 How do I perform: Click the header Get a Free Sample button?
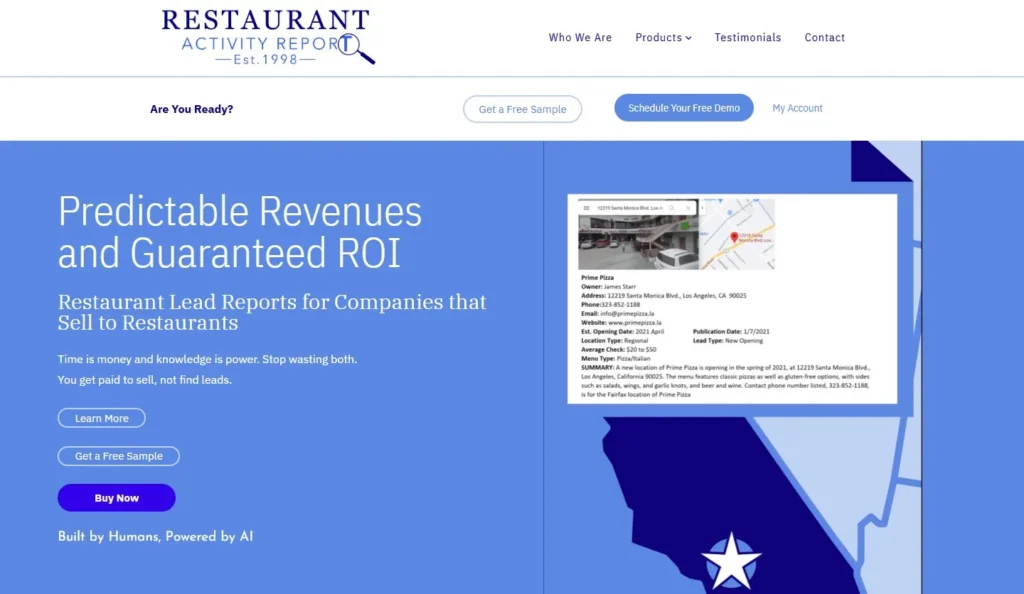[x=522, y=109]
